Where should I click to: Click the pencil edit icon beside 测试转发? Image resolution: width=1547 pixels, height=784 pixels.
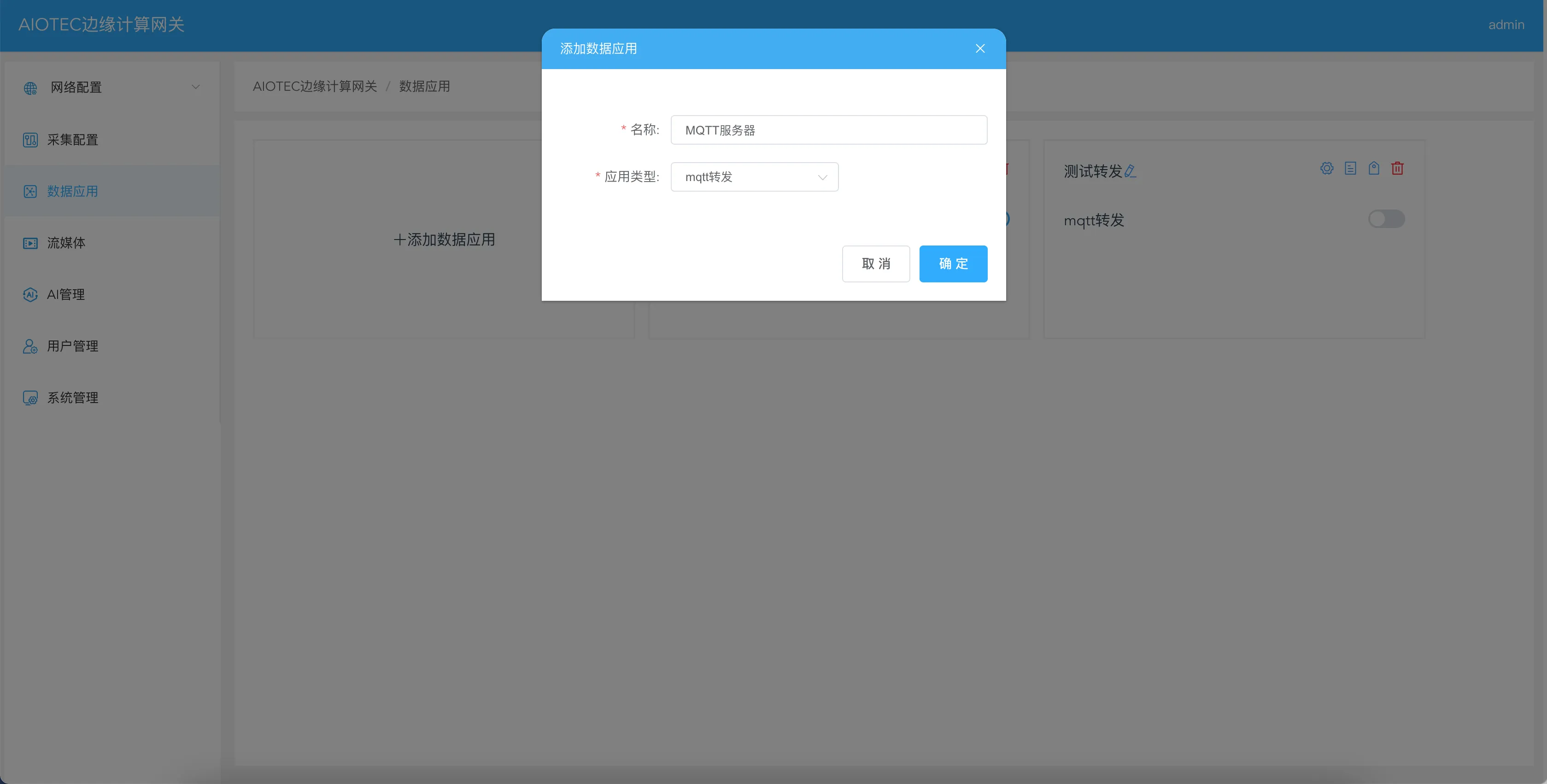tap(1130, 172)
